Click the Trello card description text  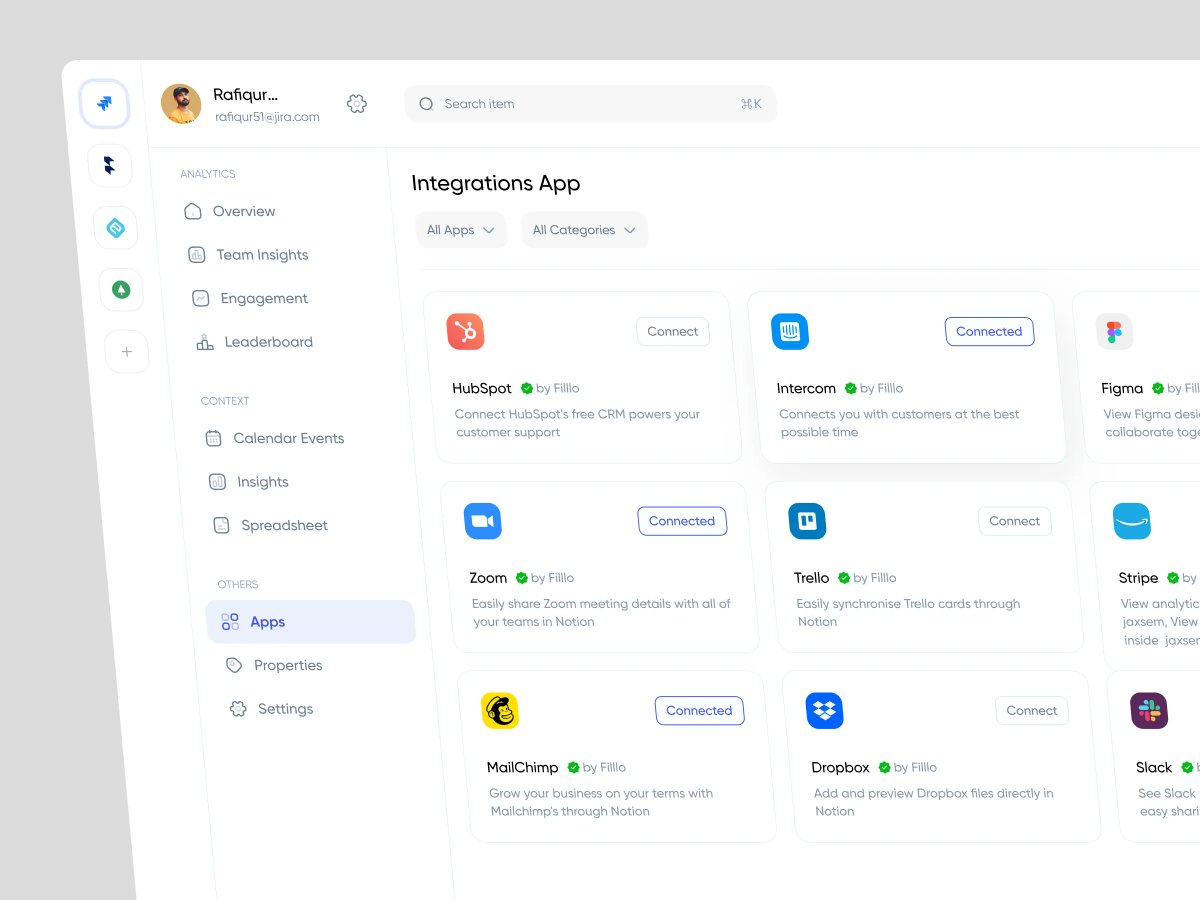coord(908,613)
